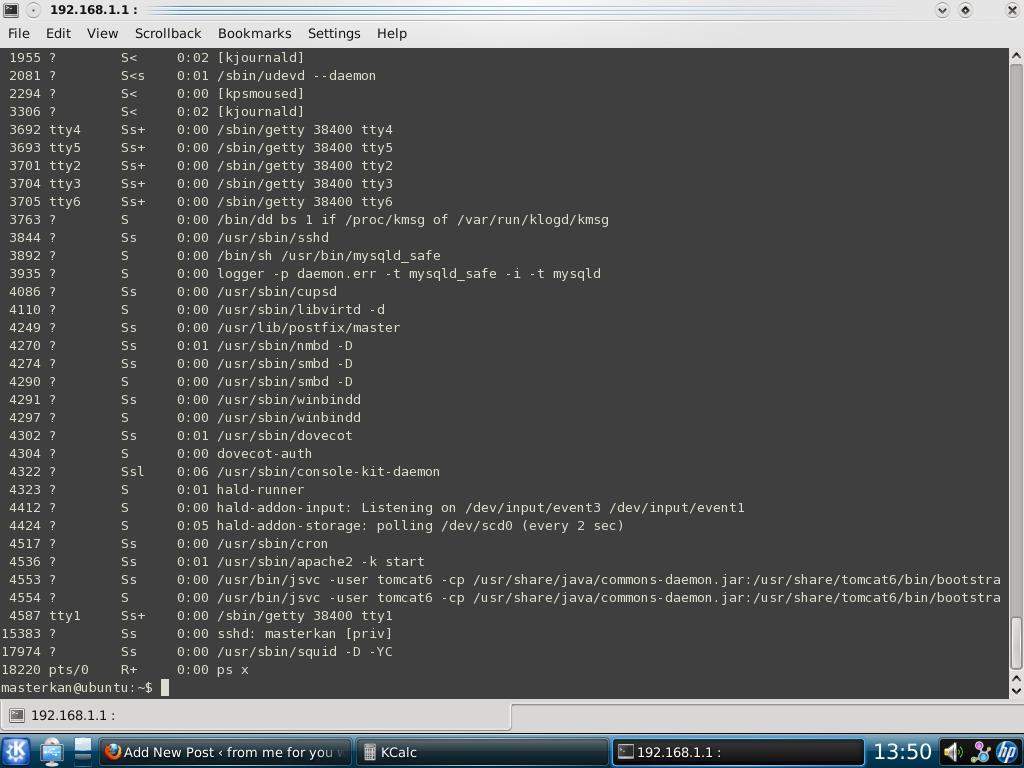Click the KCalc calculator icon in taskbar
Screen dimensions: 1024x768
370,752
